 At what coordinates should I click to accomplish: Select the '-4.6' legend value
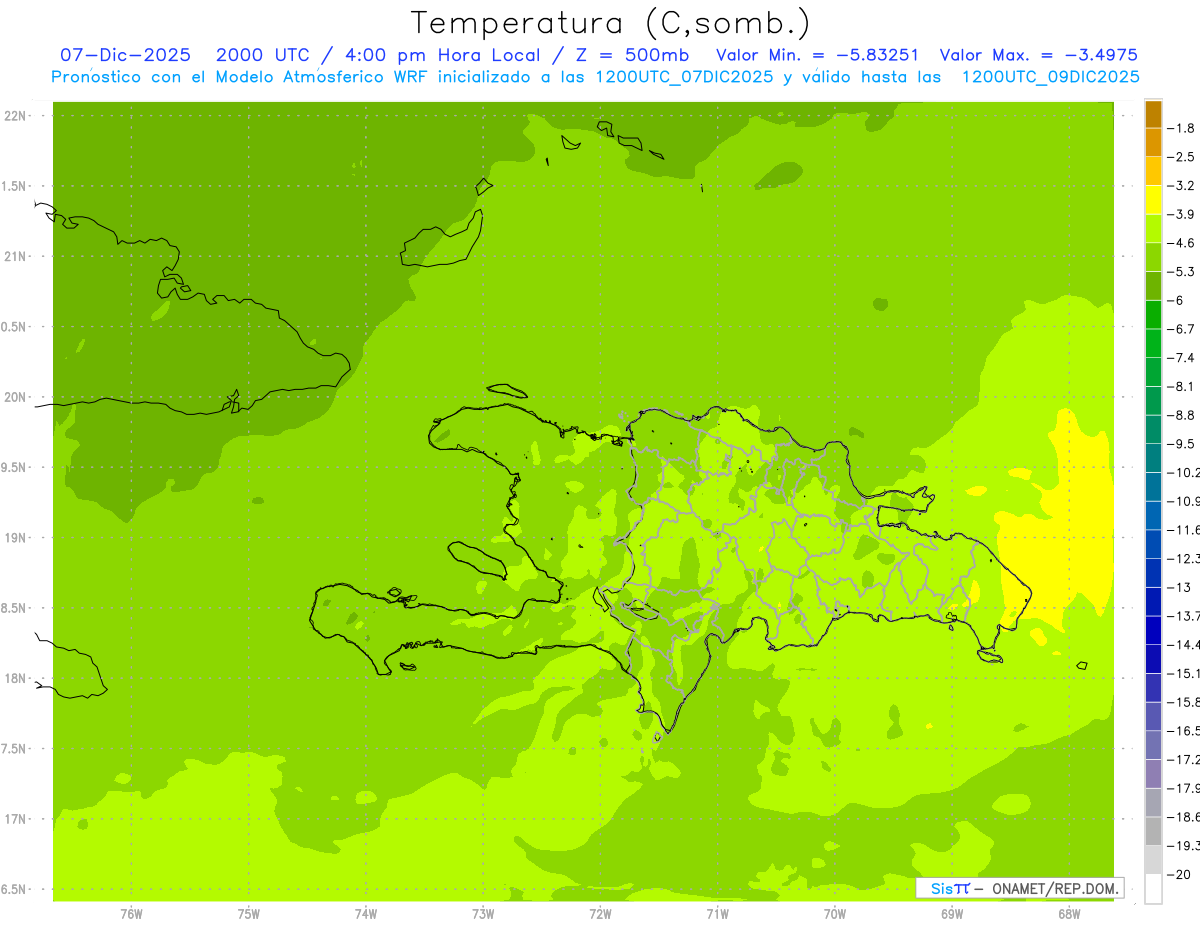[x=1182, y=243]
